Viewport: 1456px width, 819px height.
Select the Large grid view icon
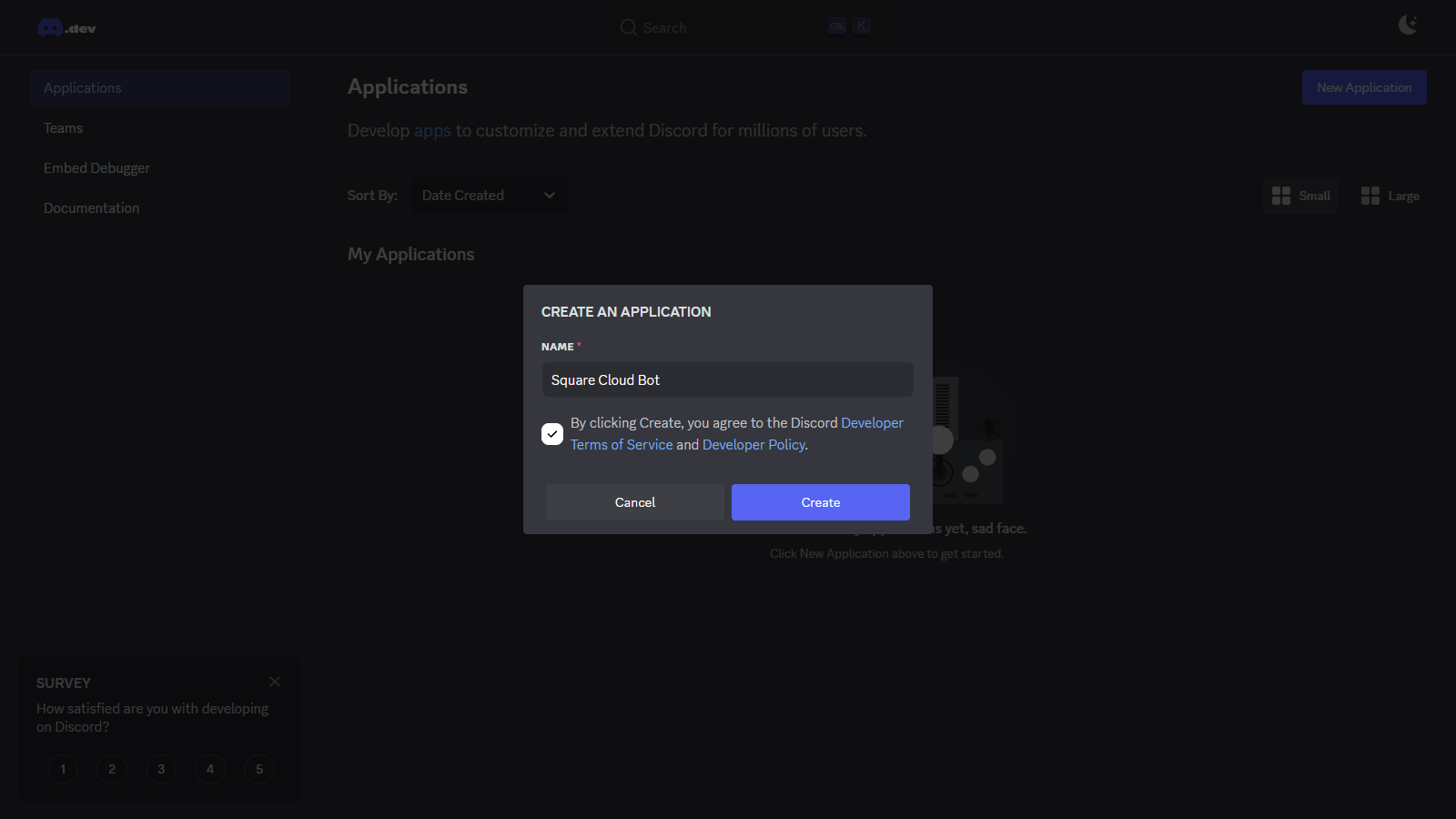1370,196
